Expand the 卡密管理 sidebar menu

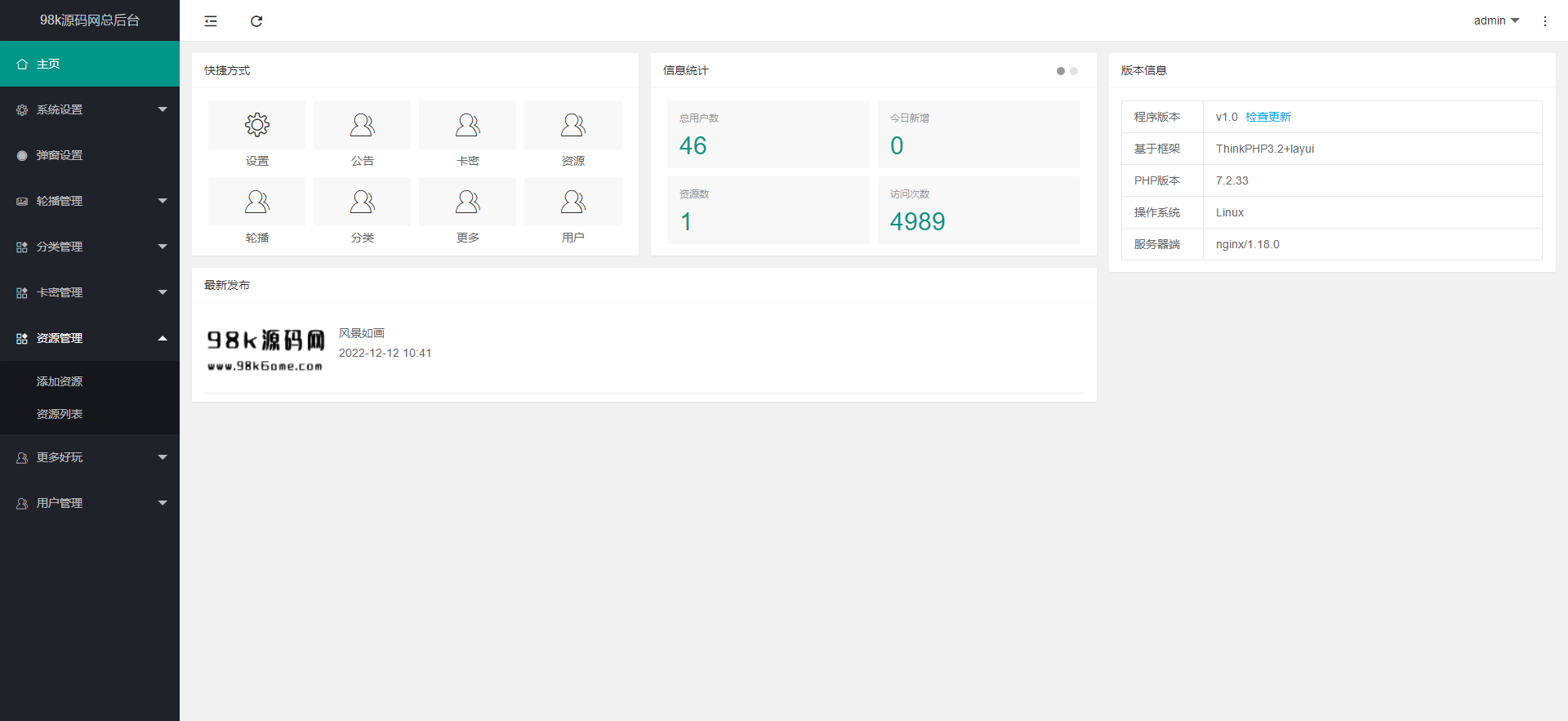90,292
